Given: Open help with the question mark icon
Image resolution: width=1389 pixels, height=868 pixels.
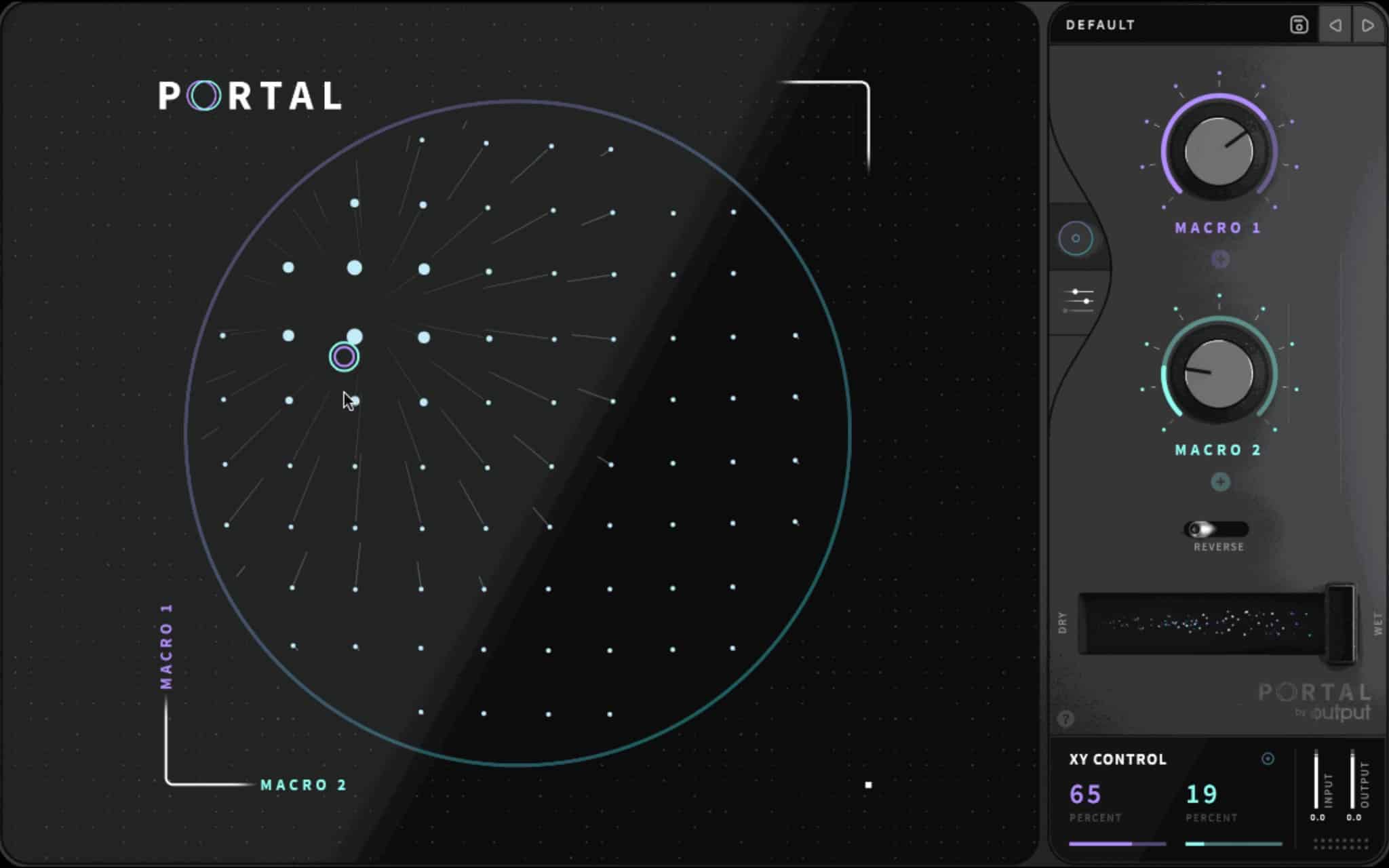Looking at the screenshot, I should click(x=1065, y=719).
